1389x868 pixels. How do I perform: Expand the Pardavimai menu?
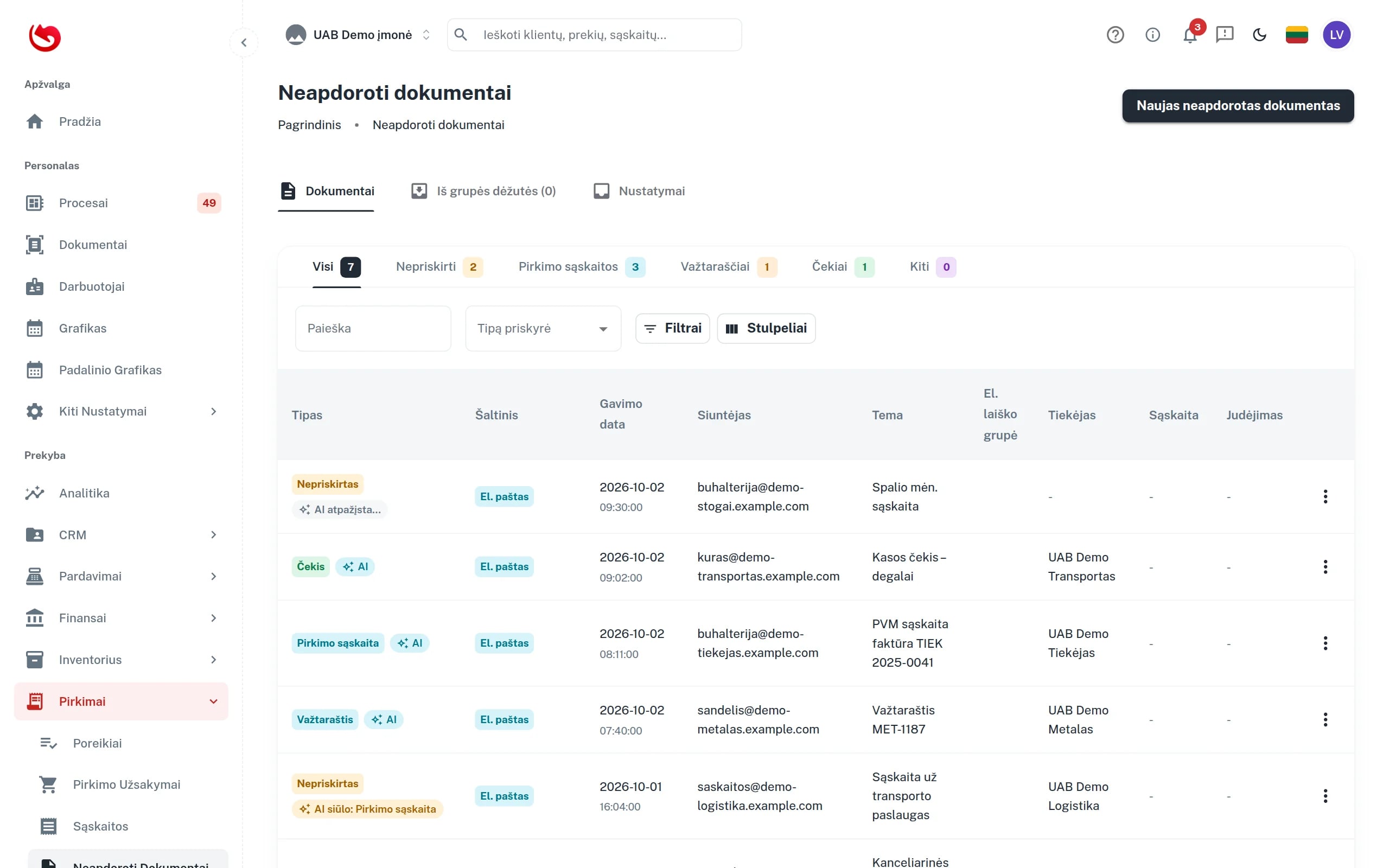click(121, 576)
